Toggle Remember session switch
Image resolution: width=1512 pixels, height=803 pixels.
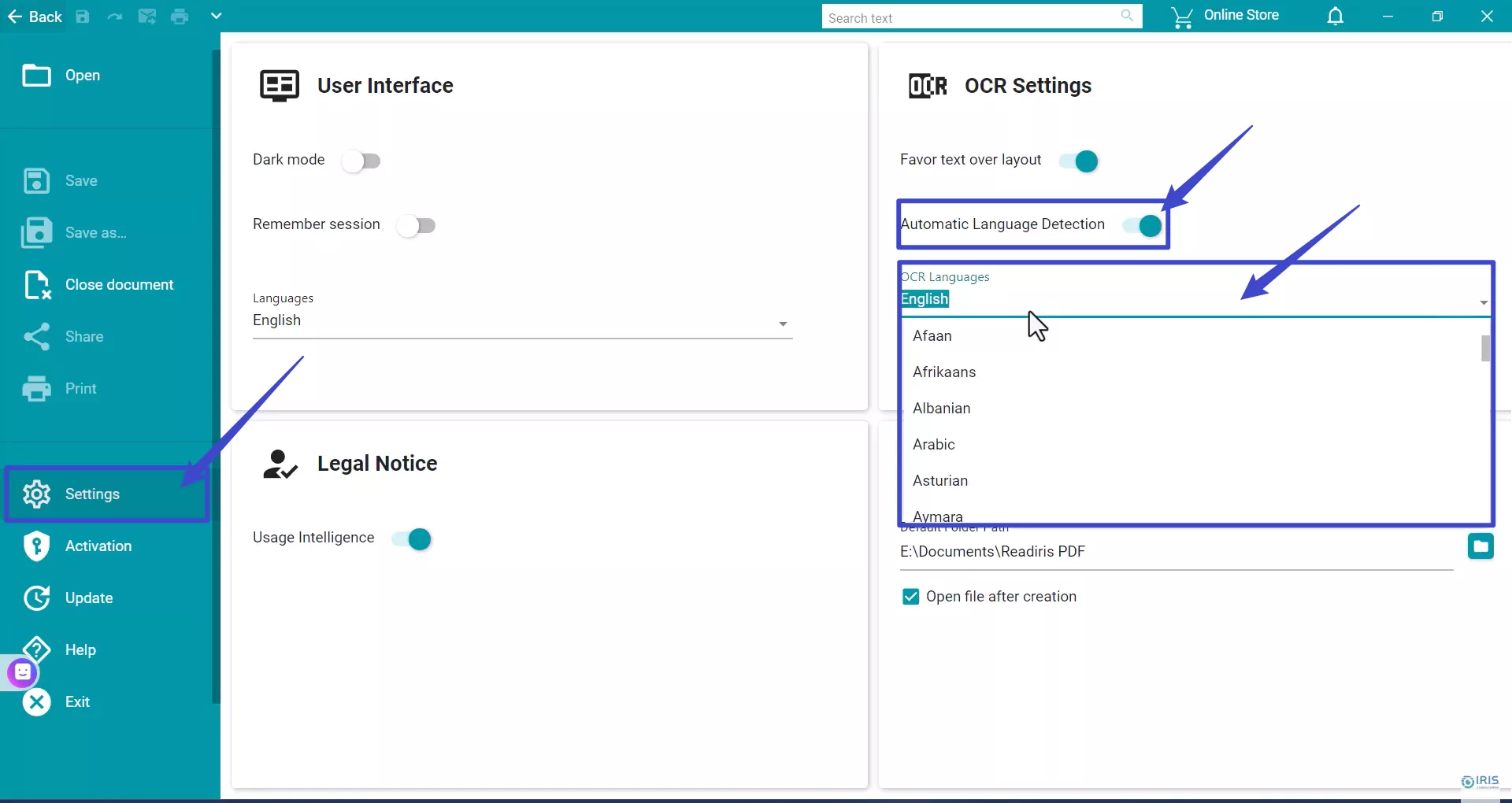417,225
